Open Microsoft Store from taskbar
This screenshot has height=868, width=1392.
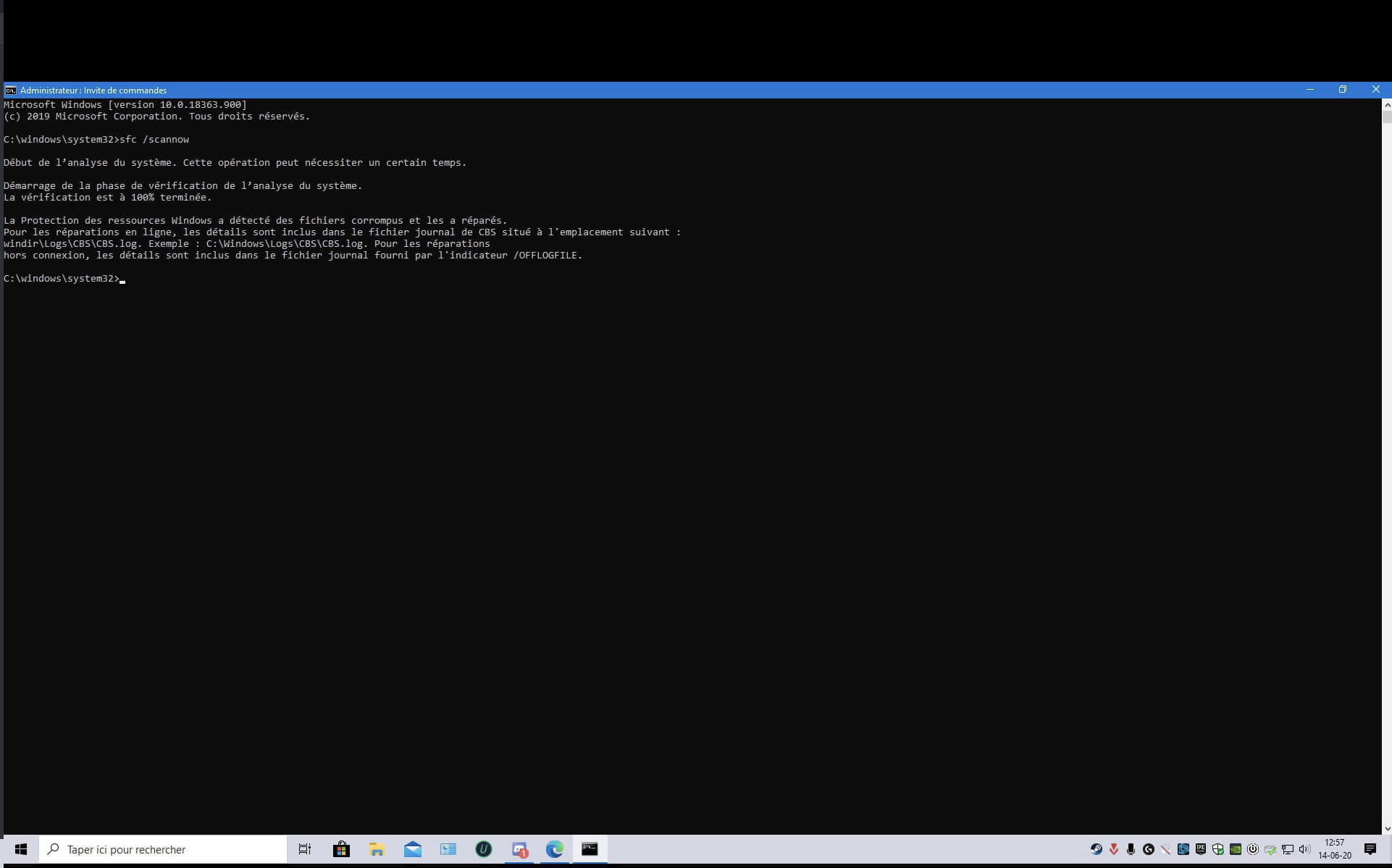(341, 849)
